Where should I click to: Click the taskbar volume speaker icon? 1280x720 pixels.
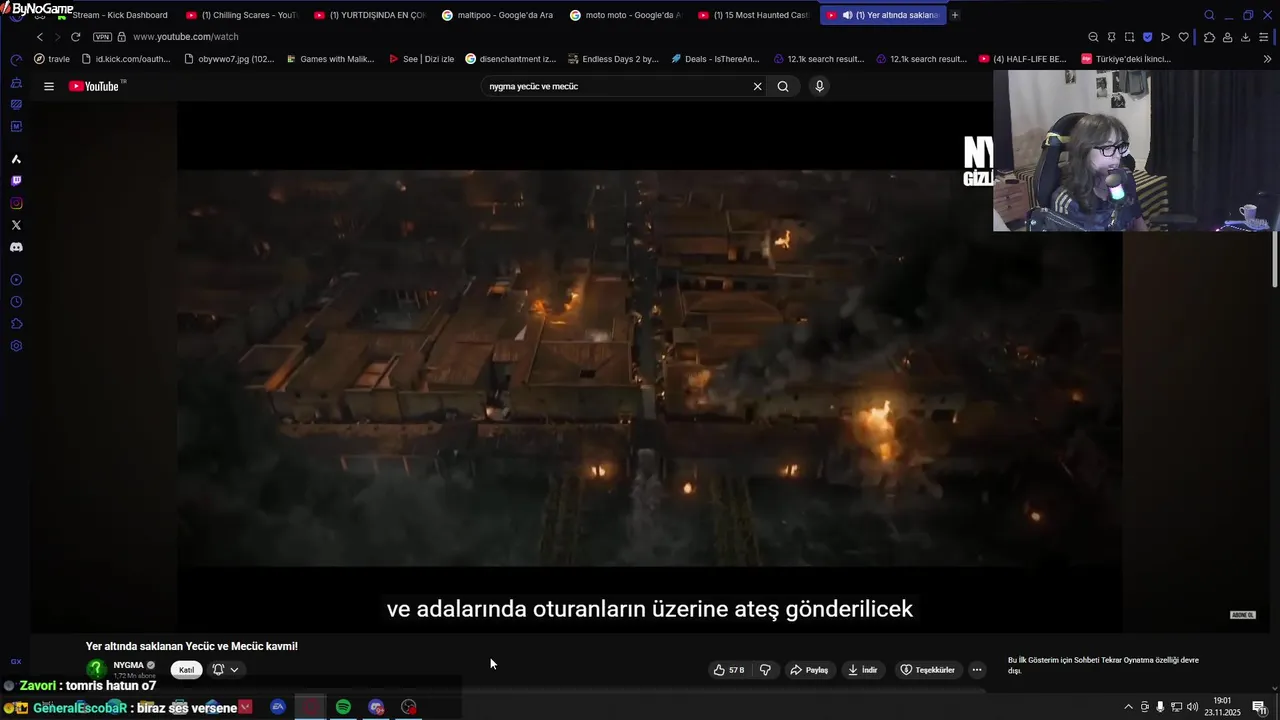(x=1192, y=707)
